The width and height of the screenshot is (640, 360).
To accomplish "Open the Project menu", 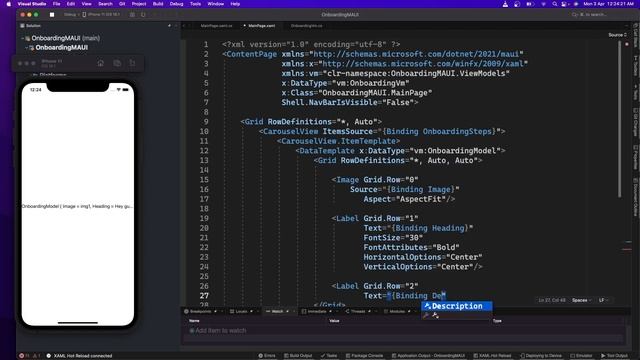I will click(139, 4).
